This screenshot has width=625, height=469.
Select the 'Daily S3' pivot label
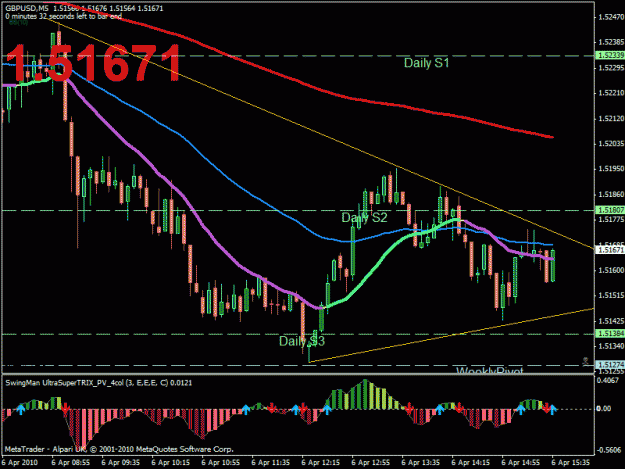point(302,341)
